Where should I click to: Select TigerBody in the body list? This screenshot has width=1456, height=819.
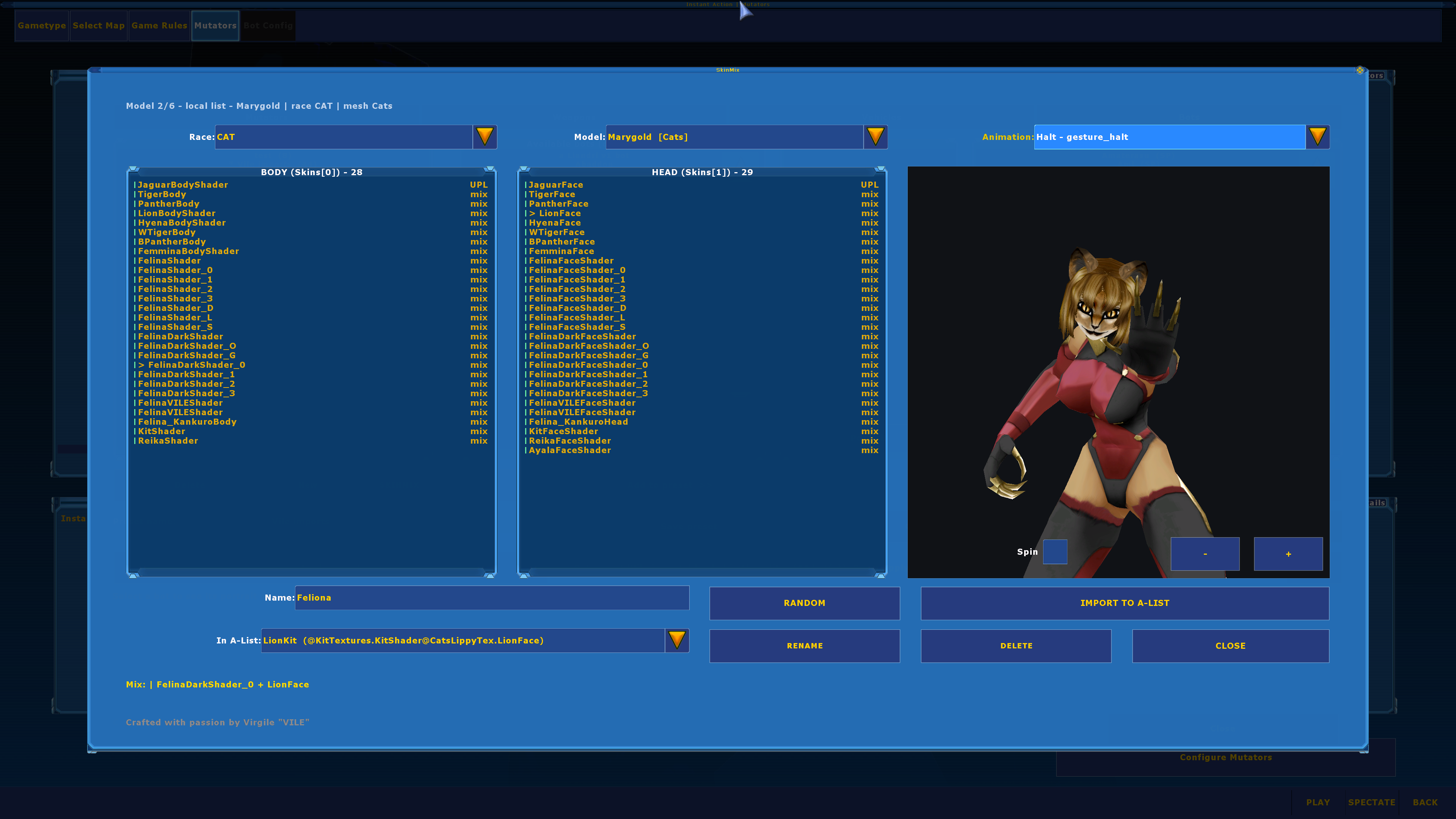[x=311, y=195]
